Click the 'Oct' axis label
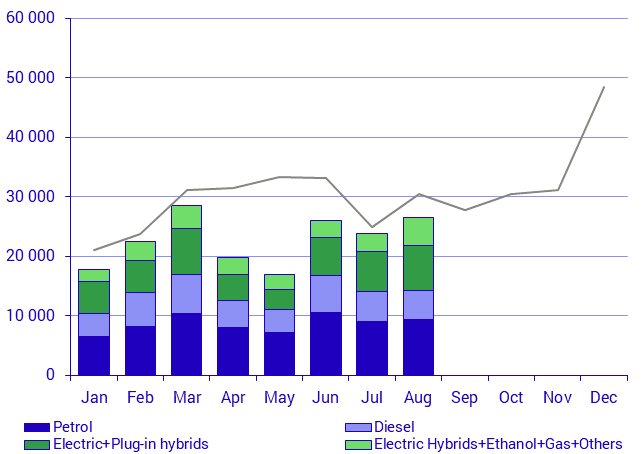643x454 pixels. [x=511, y=397]
